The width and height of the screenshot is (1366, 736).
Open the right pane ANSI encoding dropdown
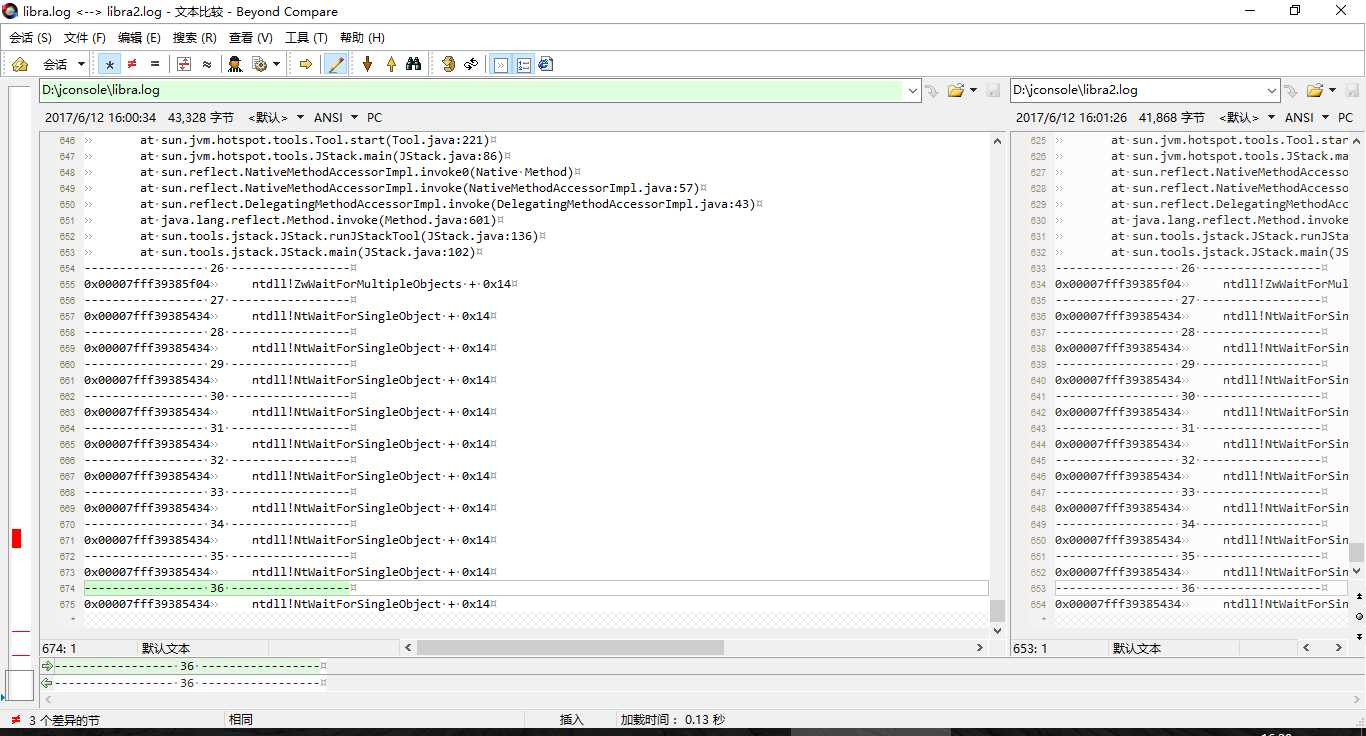(1306, 117)
